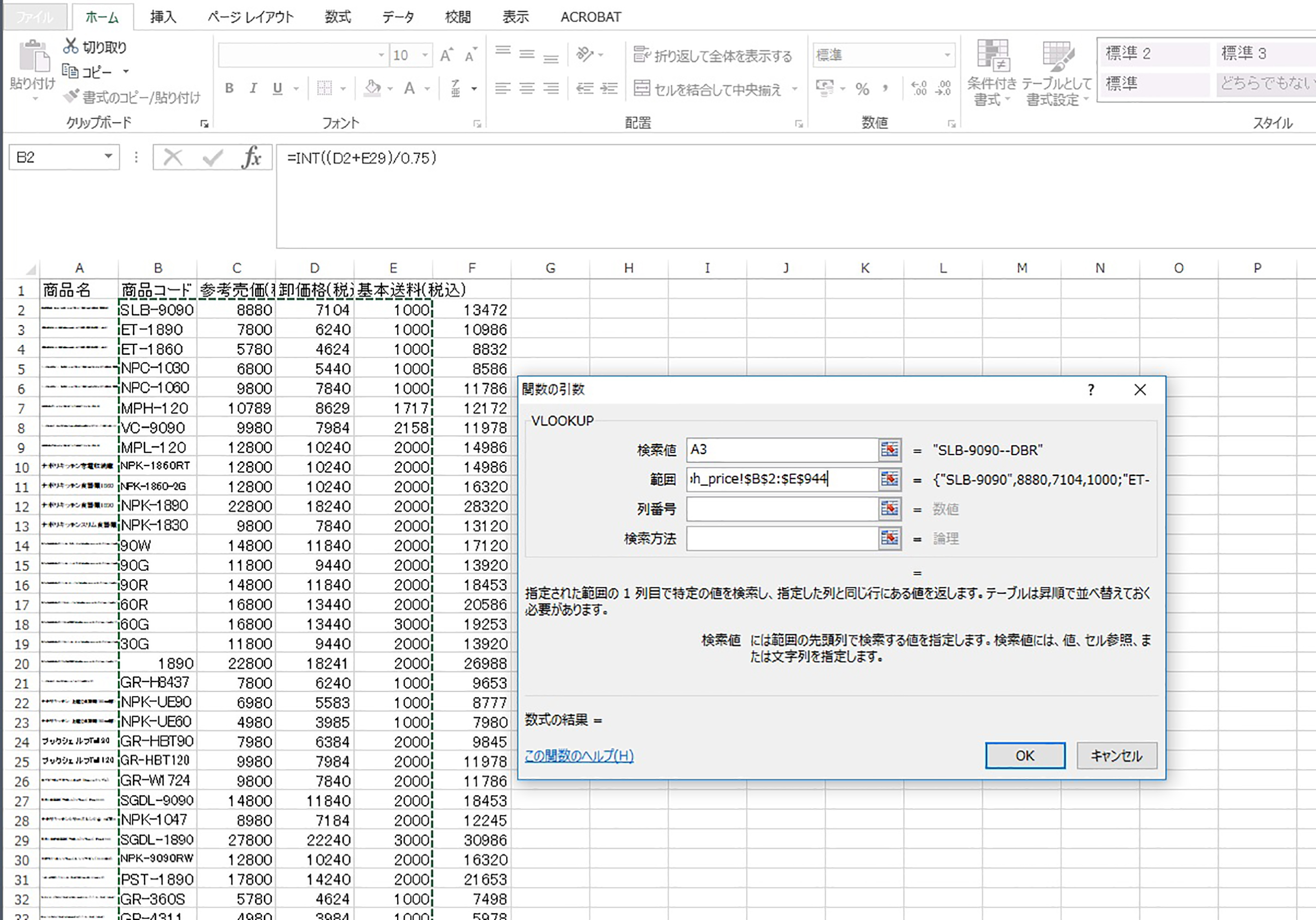Decrease font size with smaller A icon
Image resolution: width=1316 pixels, height=920 pixels.
coord(471,55)
